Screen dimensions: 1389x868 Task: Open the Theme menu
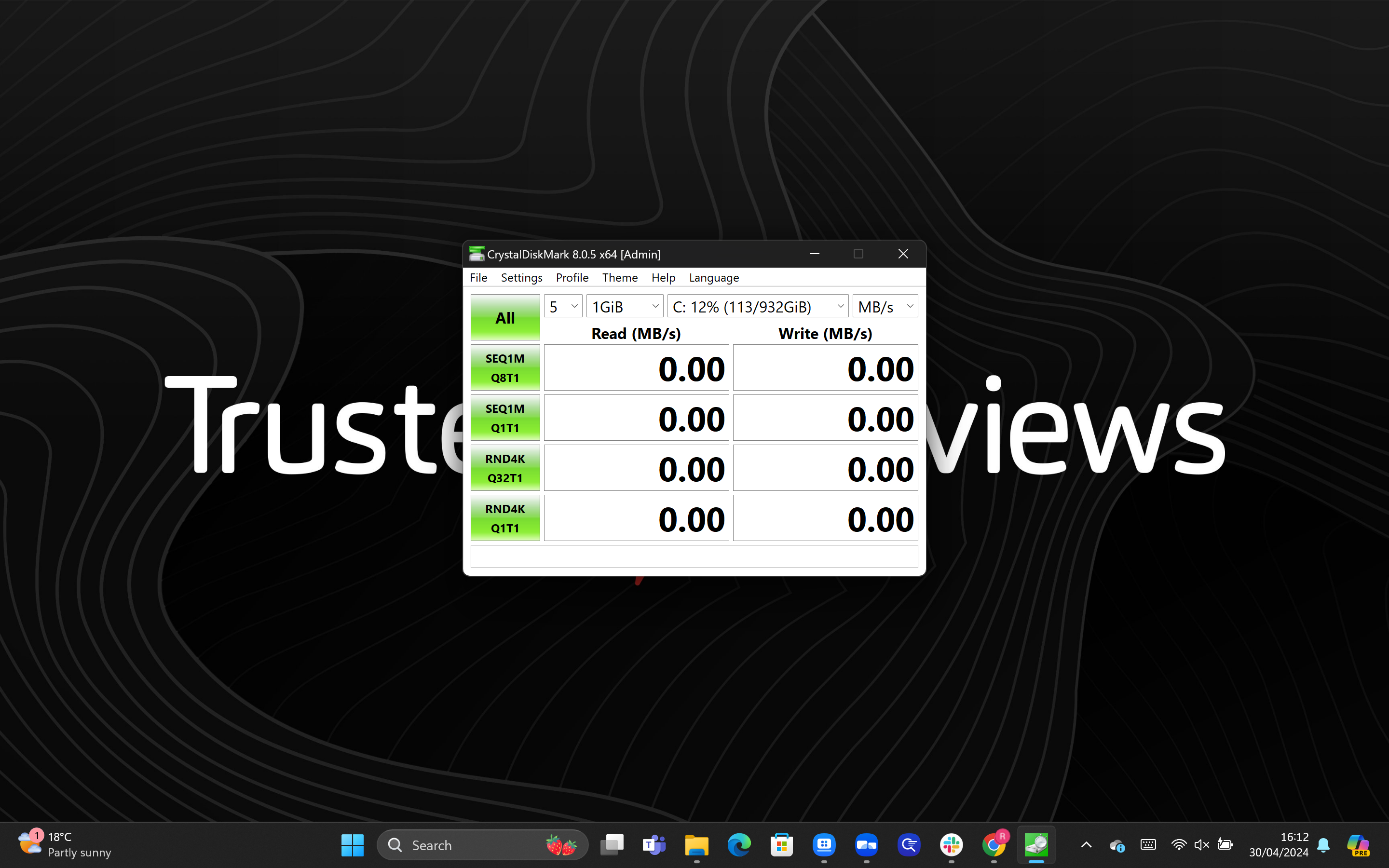(x=619, y=278)
